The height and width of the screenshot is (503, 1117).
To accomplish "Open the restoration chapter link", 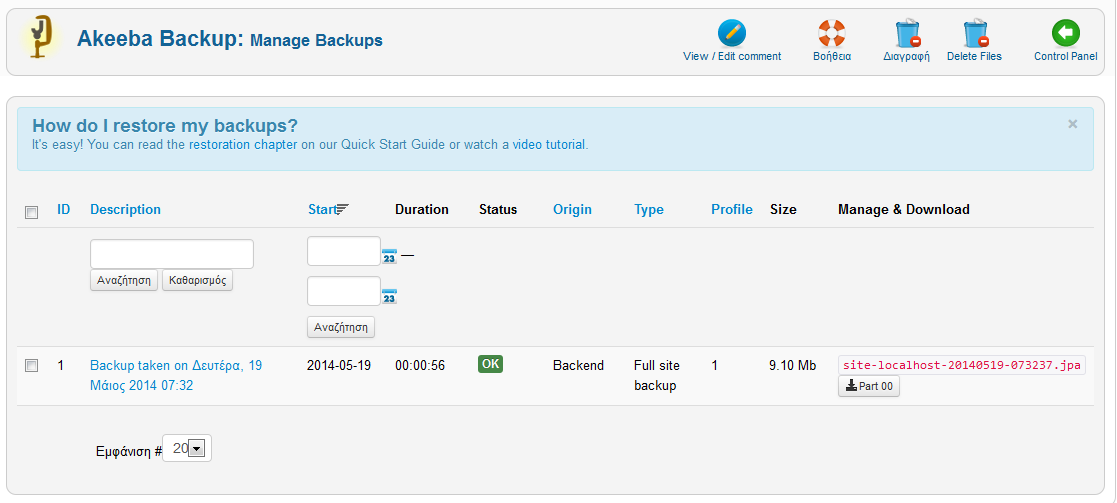I will click(243, 145).
